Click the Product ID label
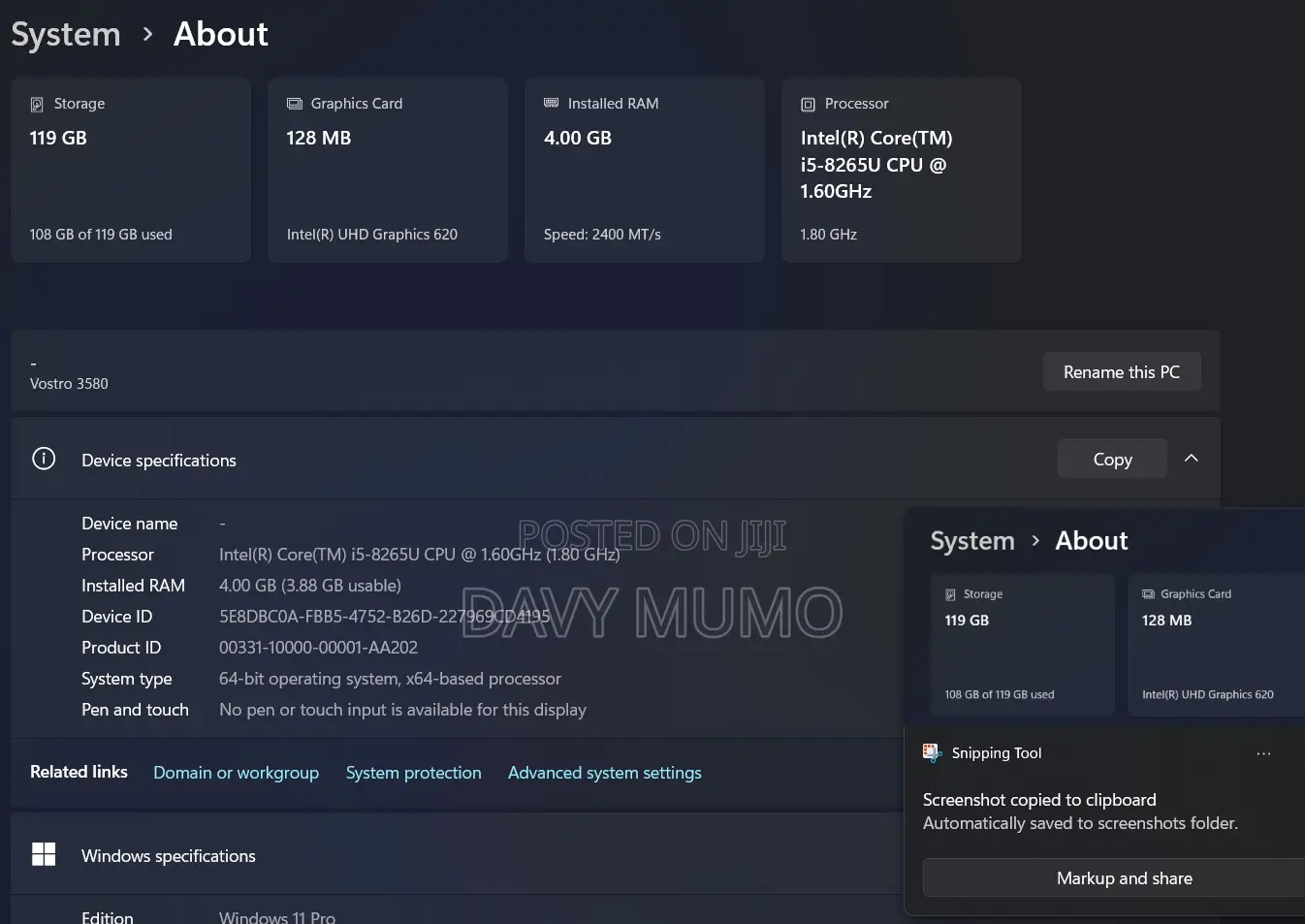1305x924 pixels. [121, 648]
